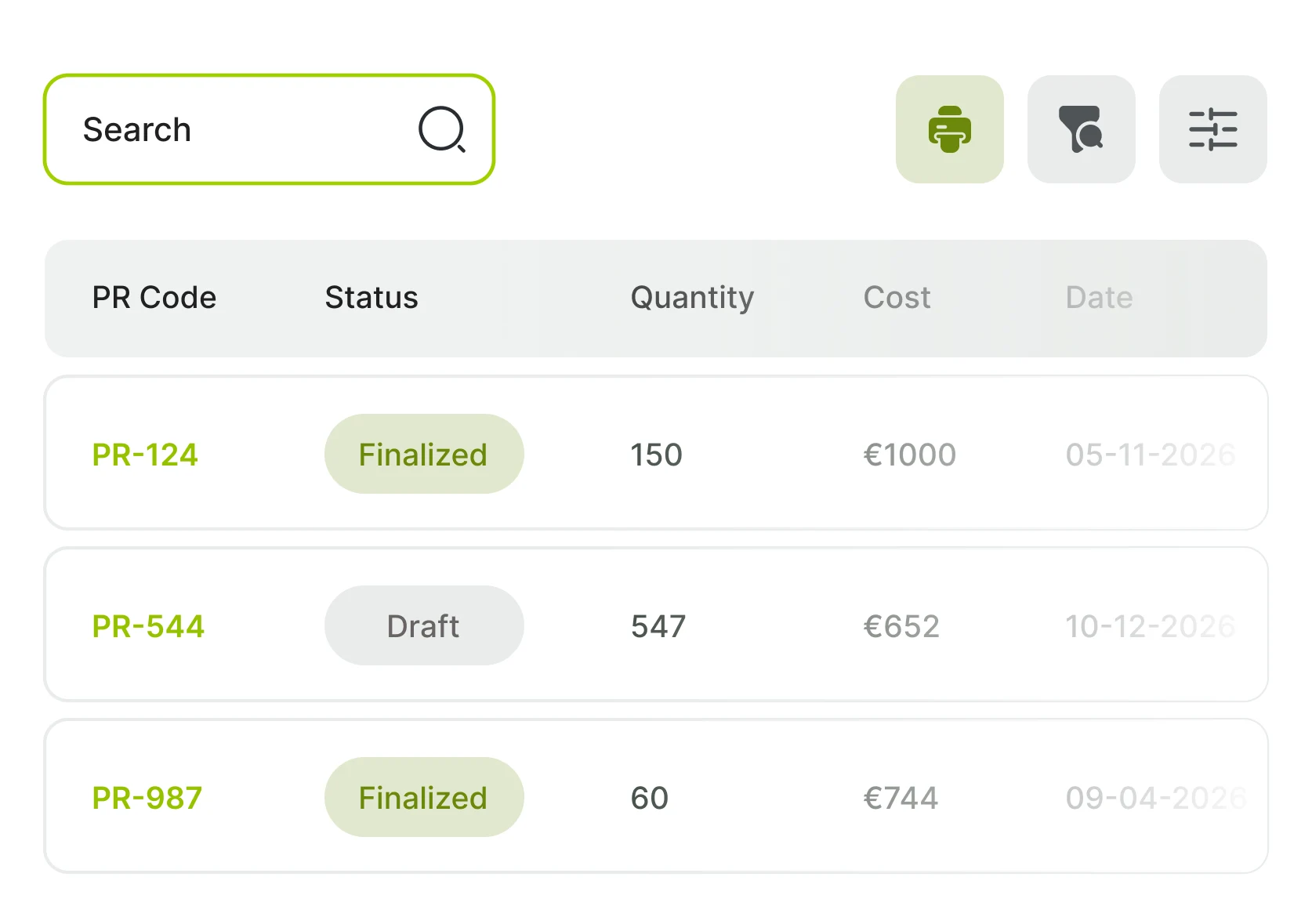Open the sliders settings icon
The image size is (1312, 924).
click(1212, 129)
